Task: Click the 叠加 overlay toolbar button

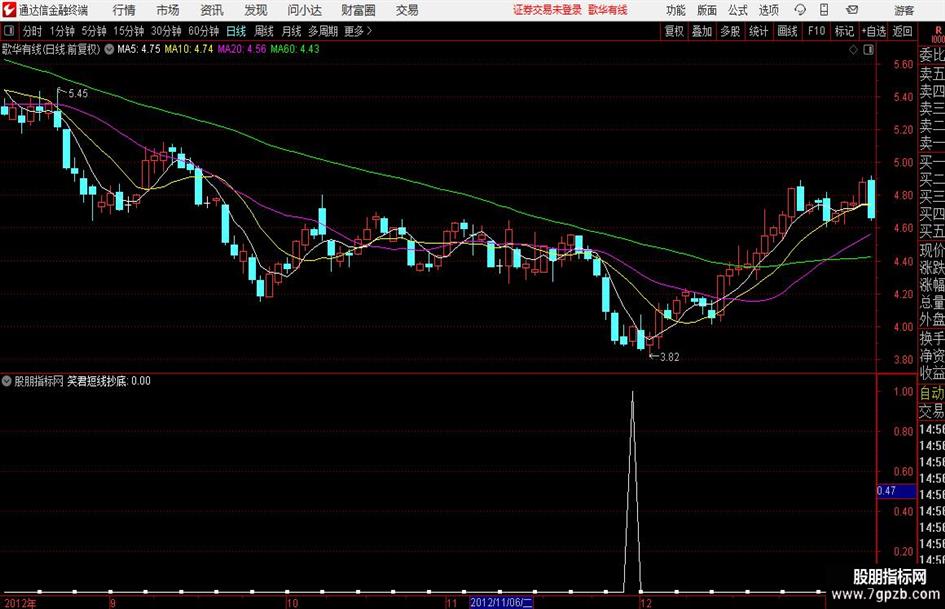Action: (702, 31)
